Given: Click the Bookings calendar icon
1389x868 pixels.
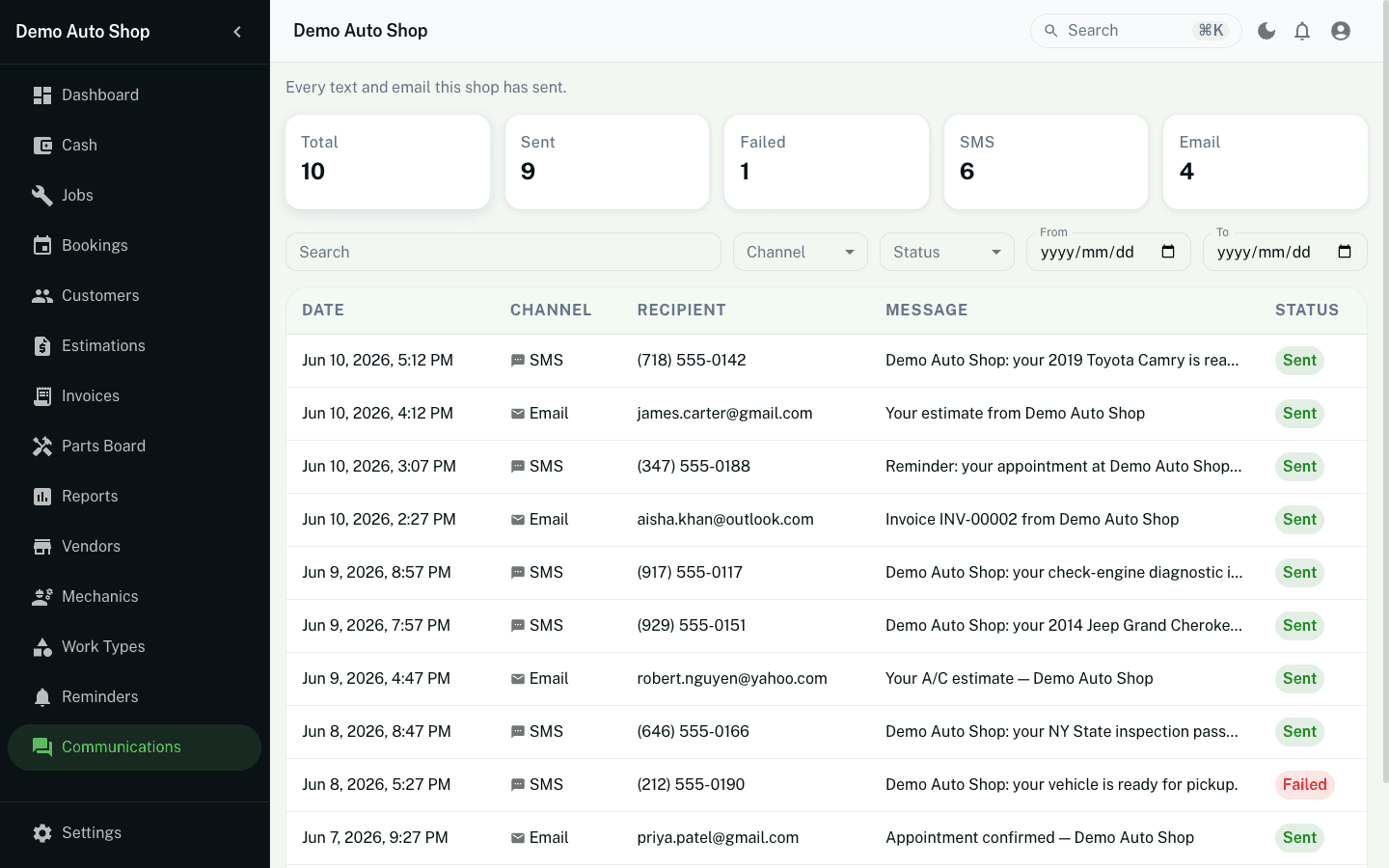Looking at the screenshot, I should pos(42,245).
